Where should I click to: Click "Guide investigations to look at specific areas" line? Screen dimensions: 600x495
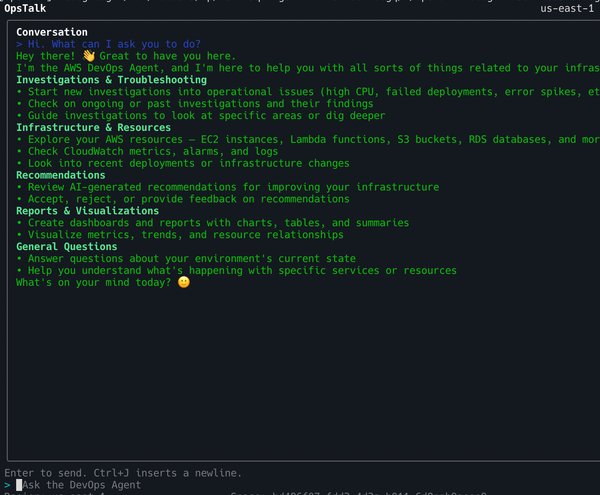pyautogui.click(x=201, y=116)
